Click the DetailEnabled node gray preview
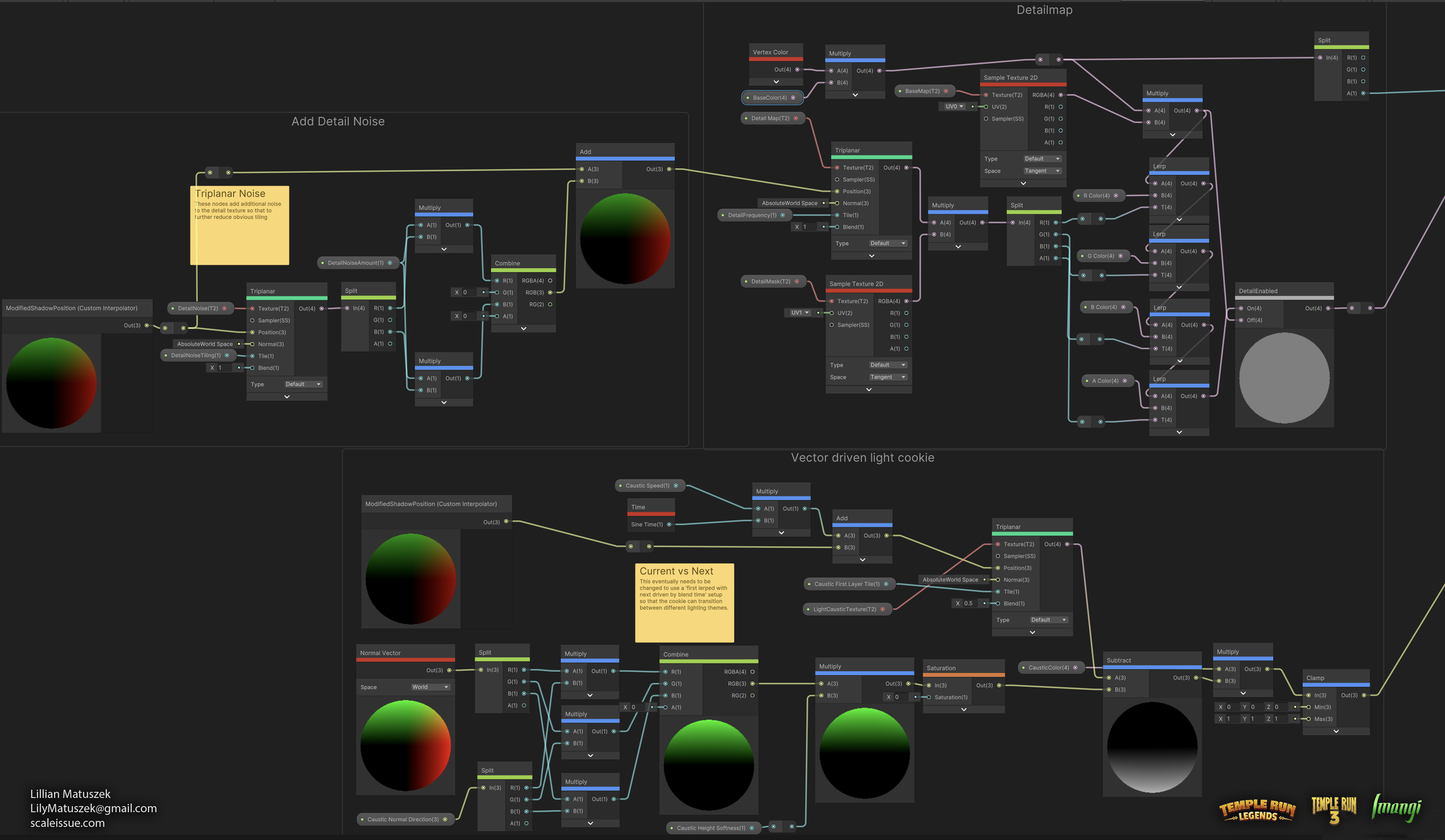The height and width of the screenshot is (840, 1445). pyautogui.click(x=1284, y=378)
